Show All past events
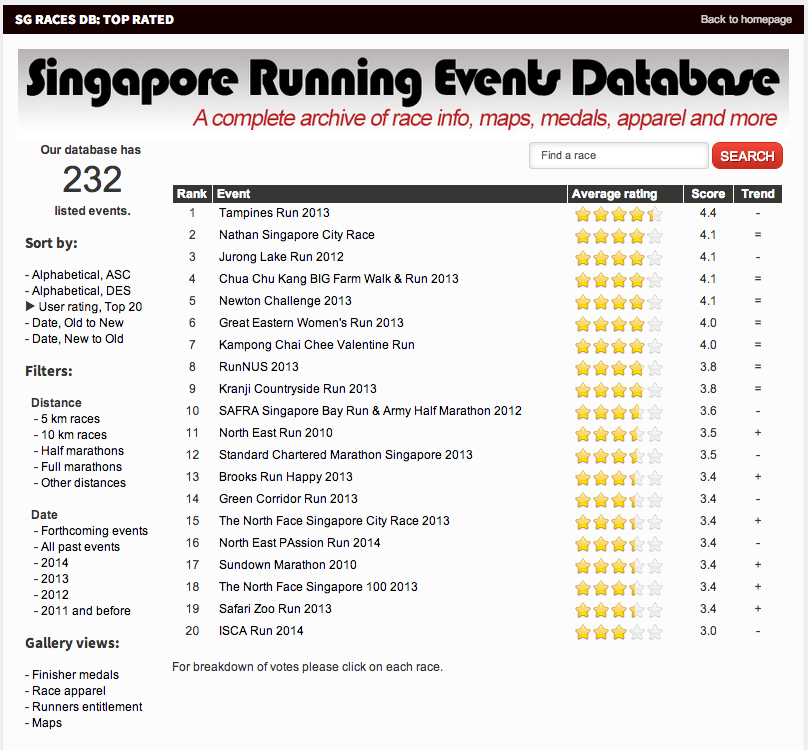 [80, 546]
